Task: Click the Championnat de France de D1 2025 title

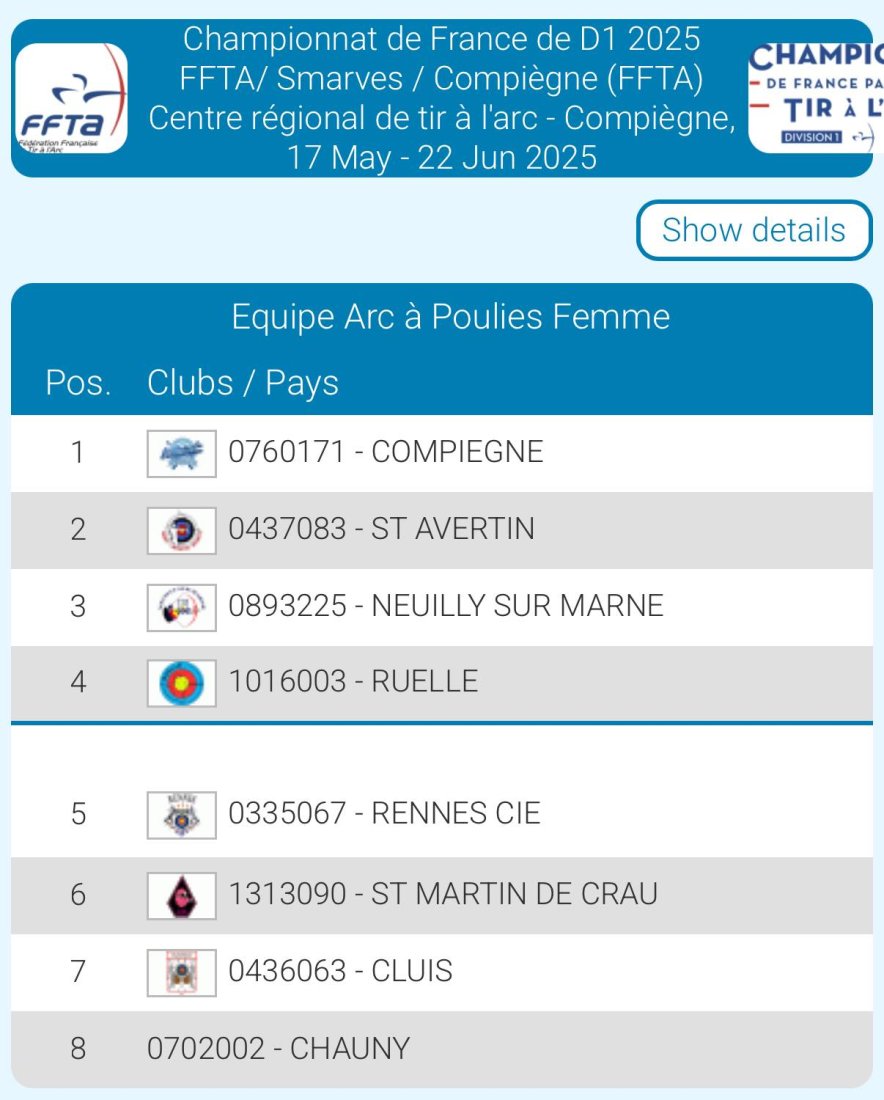Action: click(441, 39)
